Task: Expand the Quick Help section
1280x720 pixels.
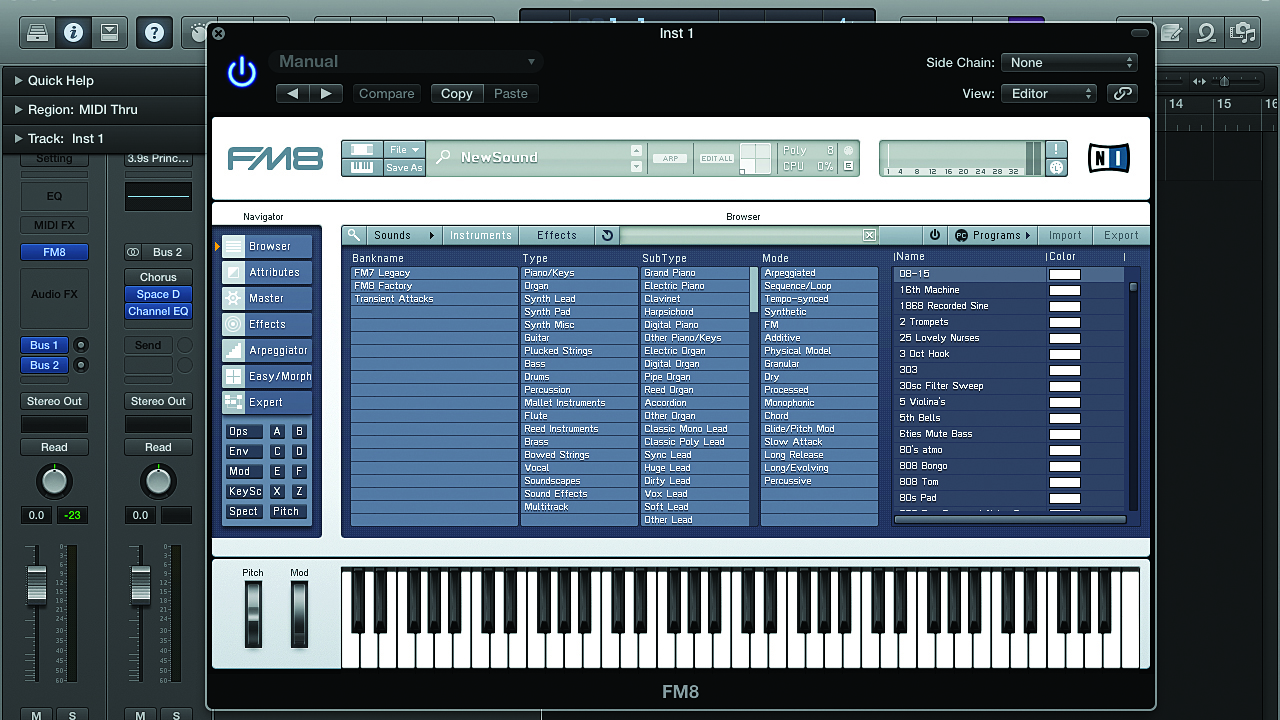Action: point(19,80)
